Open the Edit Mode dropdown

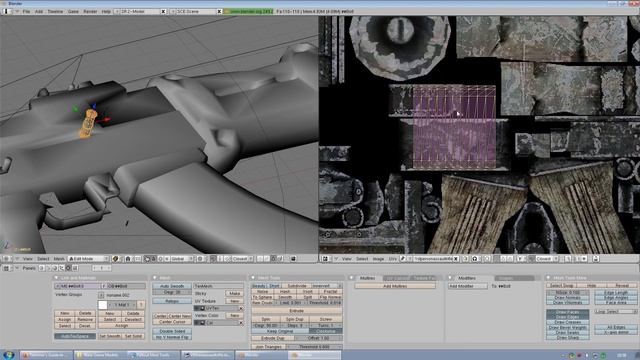88,259
